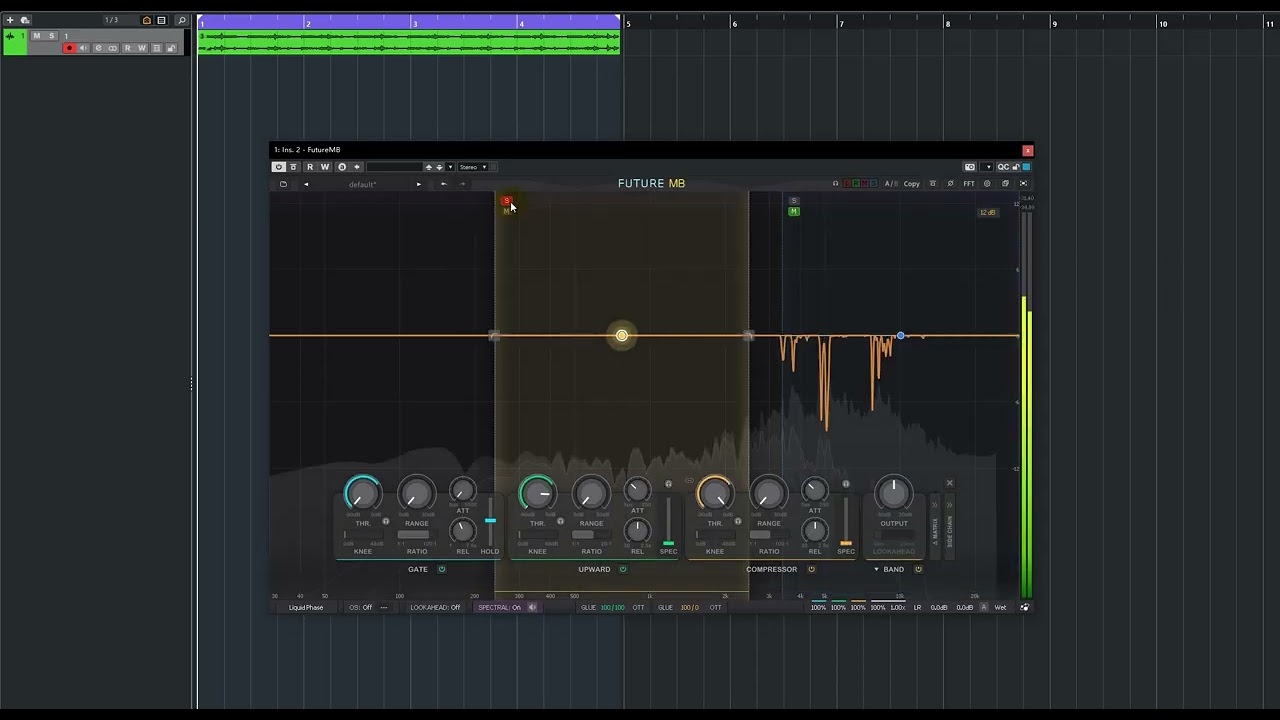Image resolution: width=1280 pixels, height=720 pixels.
Task: Solo the middle yellow band S button
Action: [506, 201]
